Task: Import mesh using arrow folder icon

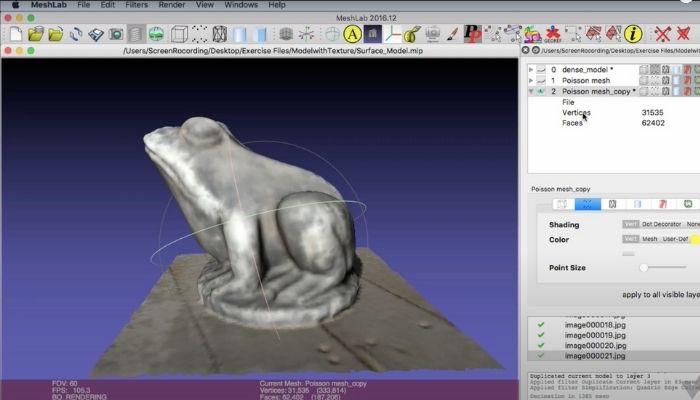Action: pos(56,34)
